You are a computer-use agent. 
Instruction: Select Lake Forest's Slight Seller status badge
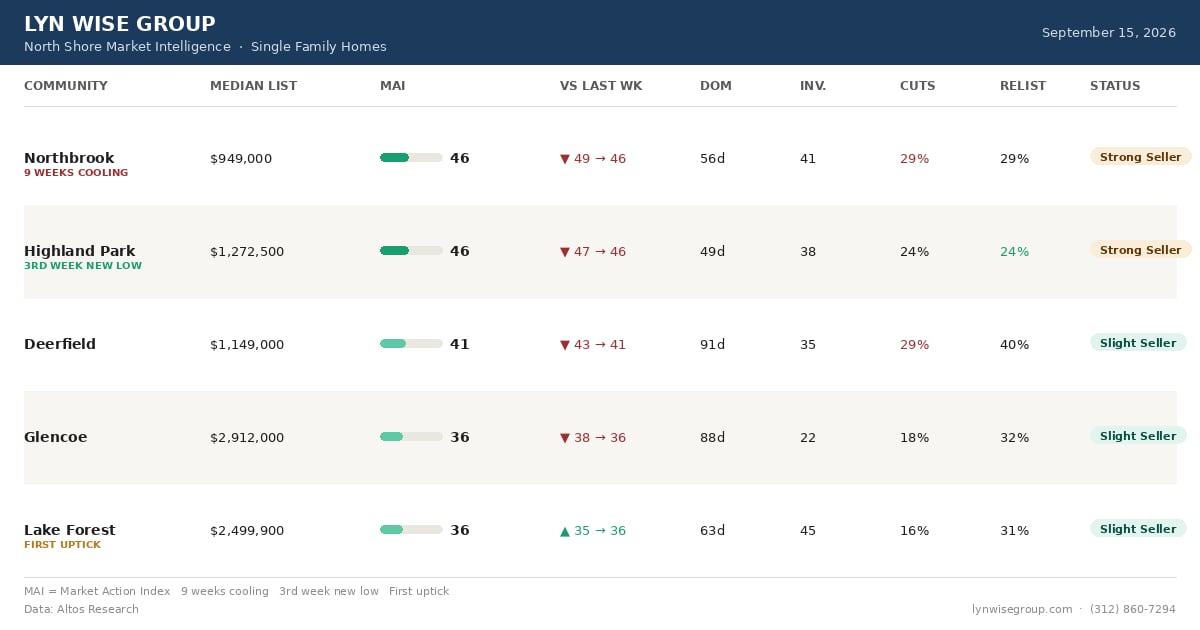pyautogui.click(x=1138, y=529)
